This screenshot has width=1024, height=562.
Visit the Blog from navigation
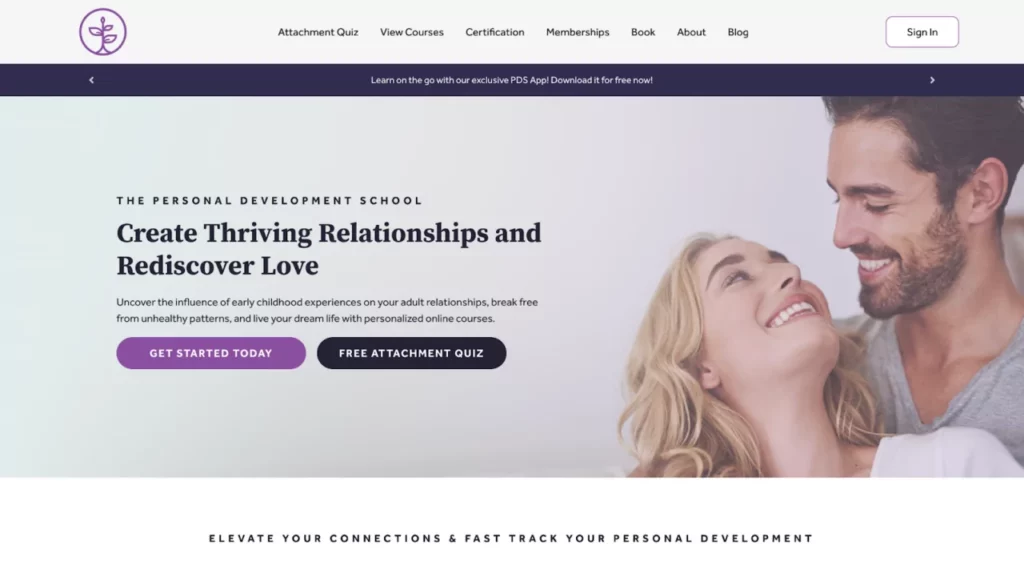click(738, 32)
